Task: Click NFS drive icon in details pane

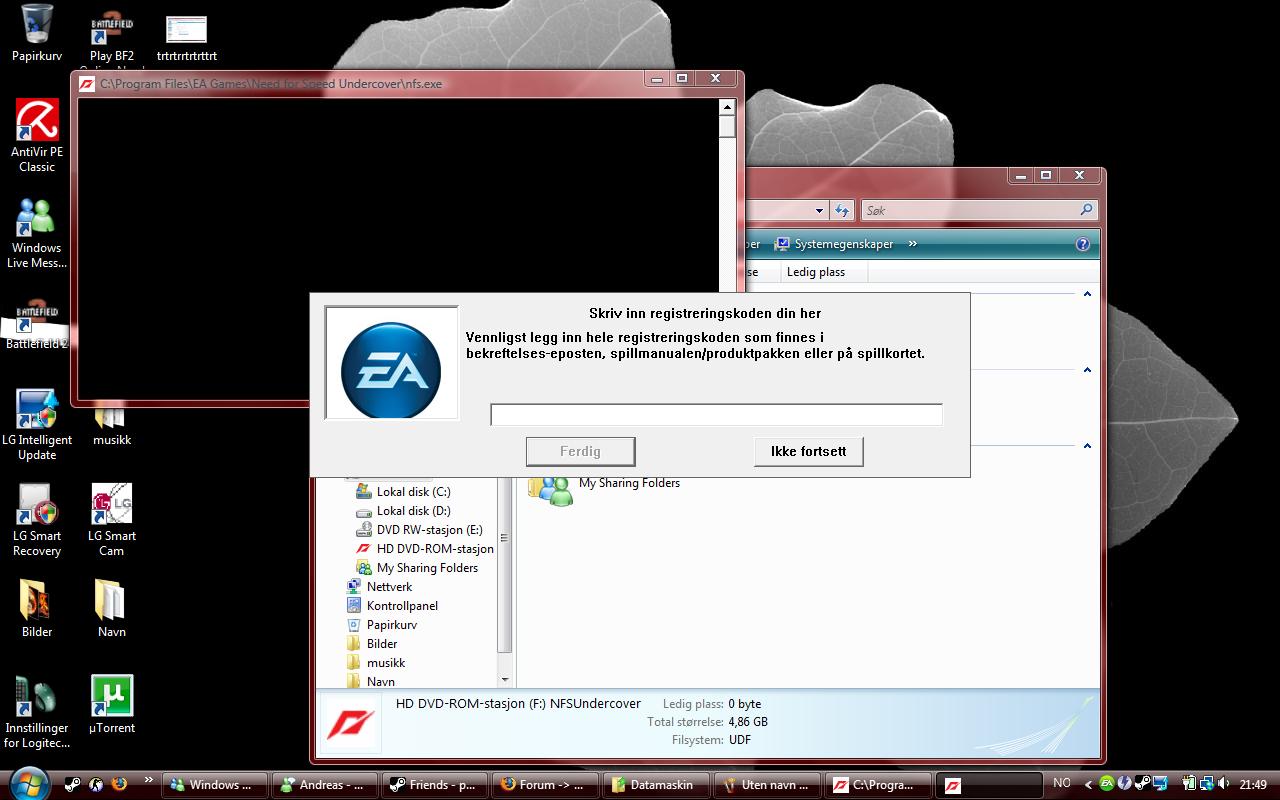Action: [x=350, y=722]
